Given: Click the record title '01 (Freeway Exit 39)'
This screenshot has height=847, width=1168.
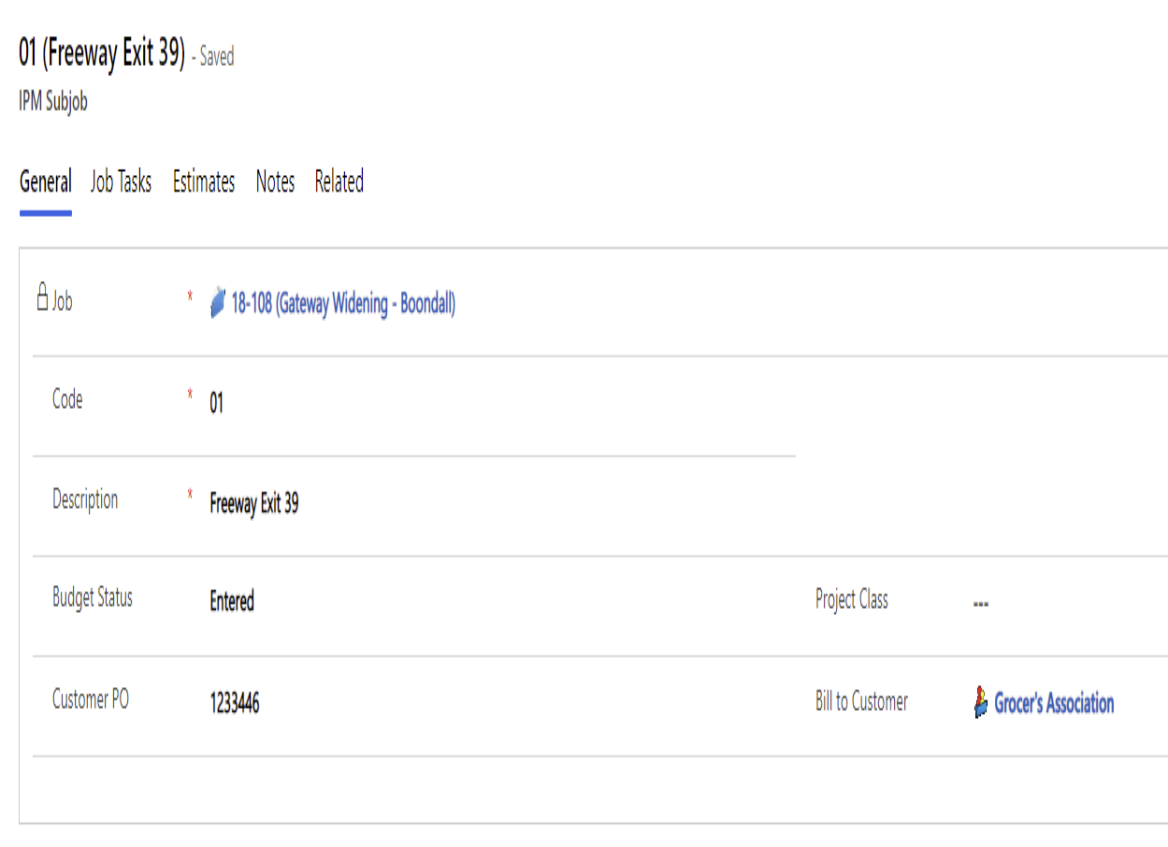Looking at the screenshot, I should pos(102,54).
